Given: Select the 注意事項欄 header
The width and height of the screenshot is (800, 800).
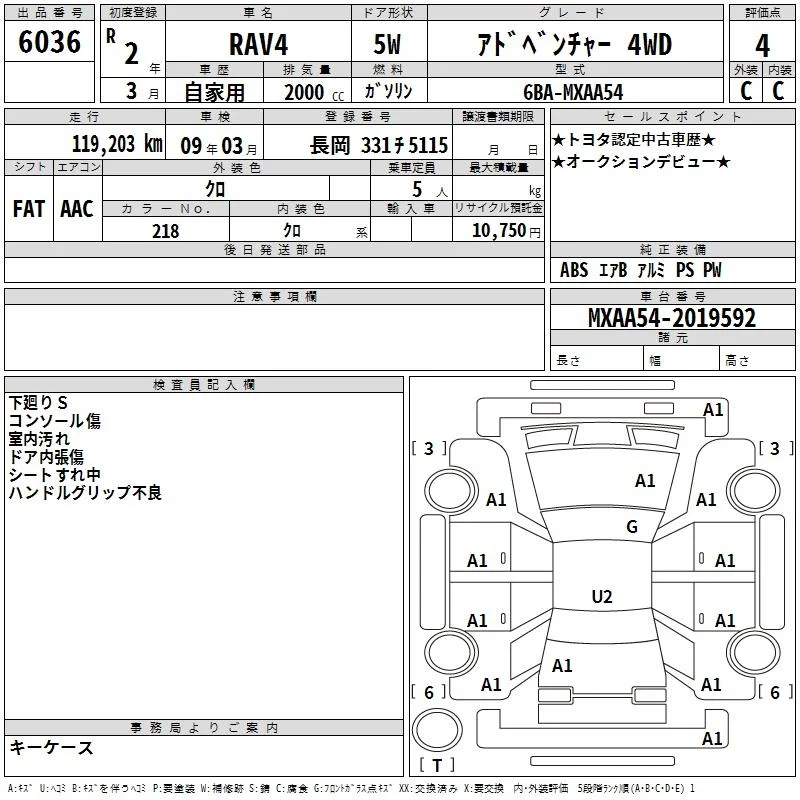Looking at the screenshot, I should click(275, 296).
